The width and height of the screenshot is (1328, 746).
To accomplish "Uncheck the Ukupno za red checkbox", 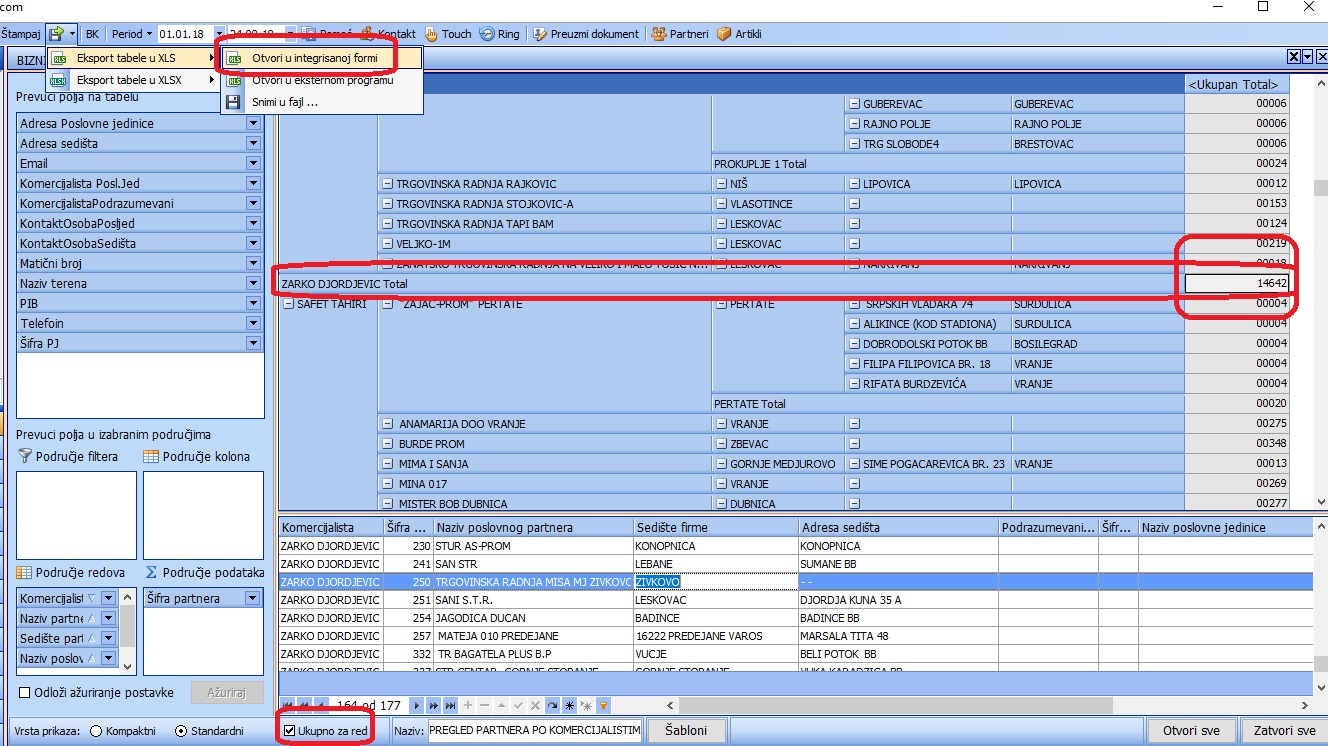I will [x=290, y=731].
